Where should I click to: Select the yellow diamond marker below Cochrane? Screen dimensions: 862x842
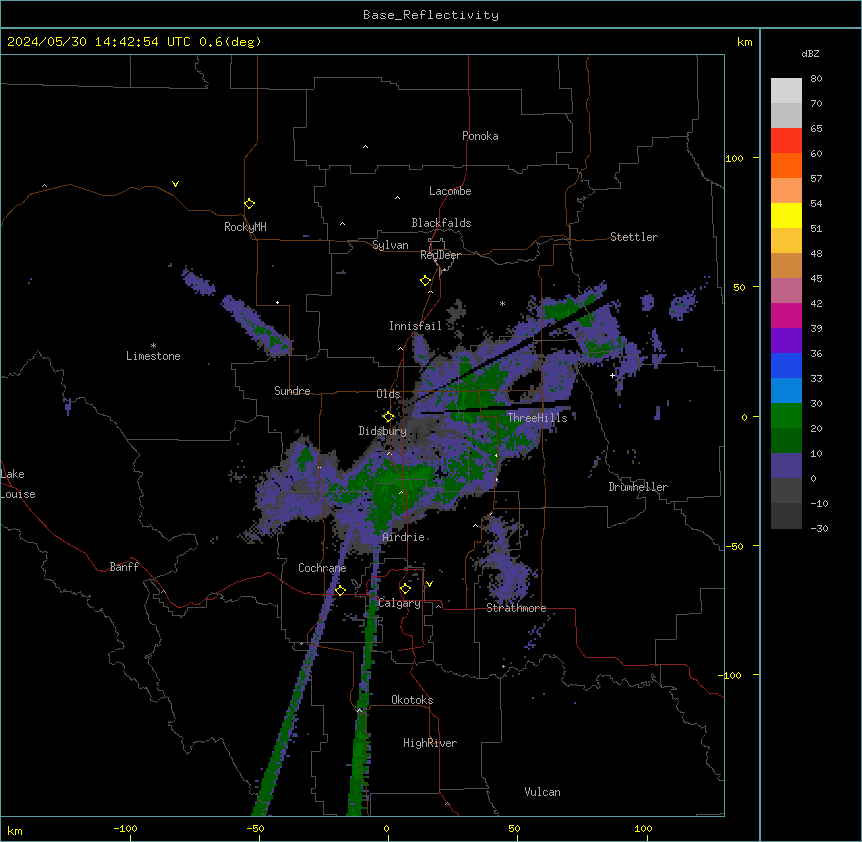click(340, 590)
